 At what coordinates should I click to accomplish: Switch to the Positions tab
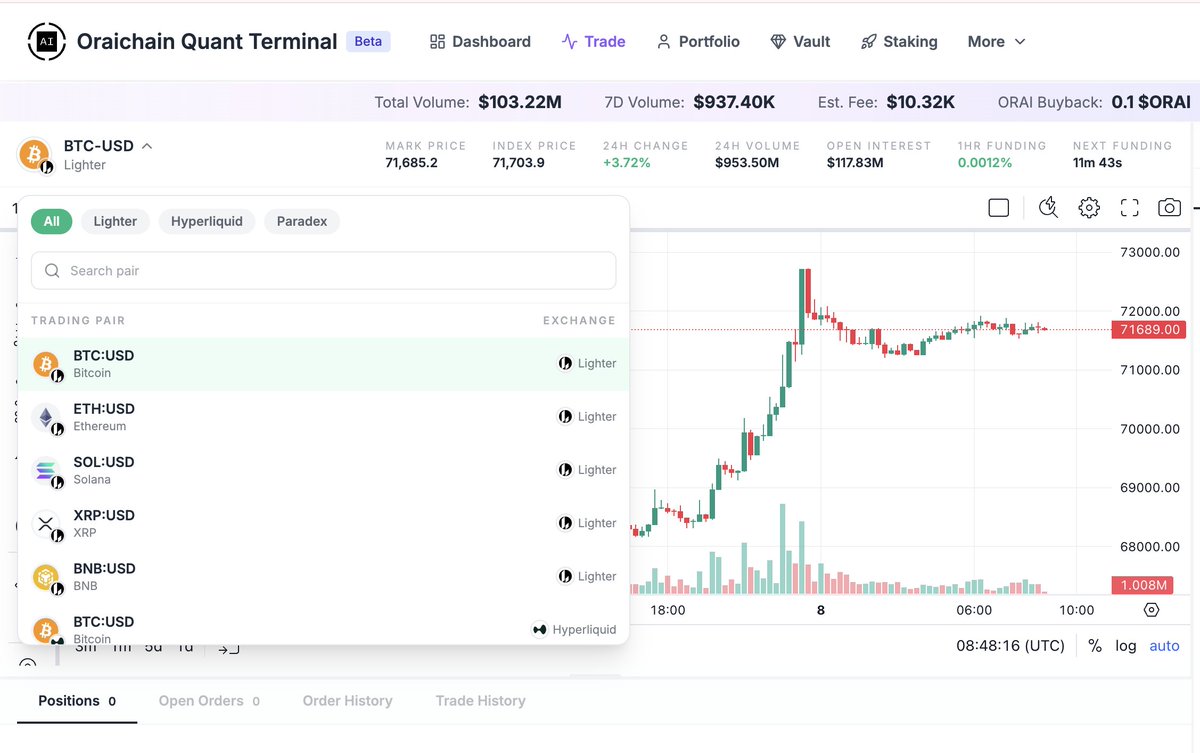[x=77, y=701]
